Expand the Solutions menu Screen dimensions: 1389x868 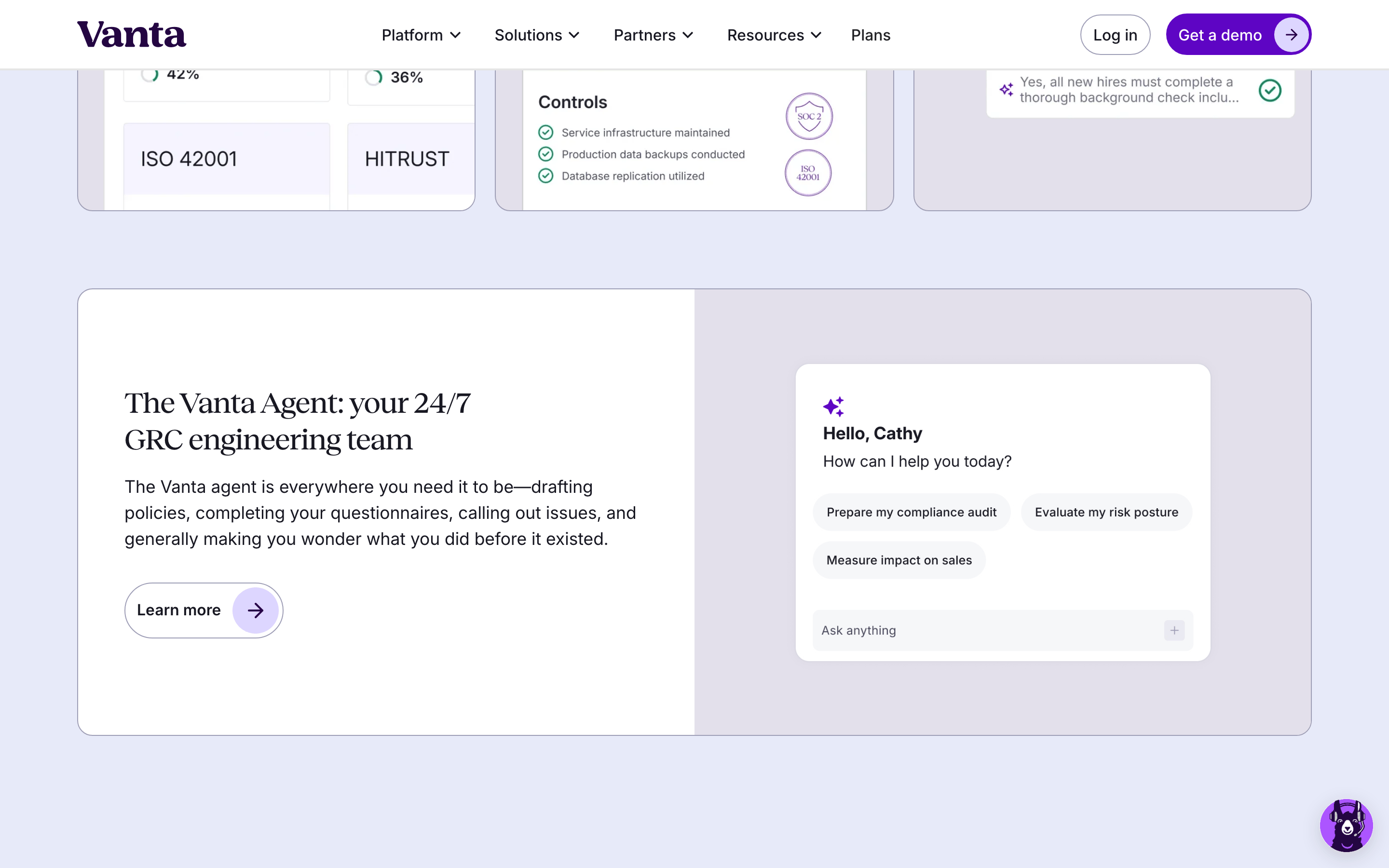537,35
